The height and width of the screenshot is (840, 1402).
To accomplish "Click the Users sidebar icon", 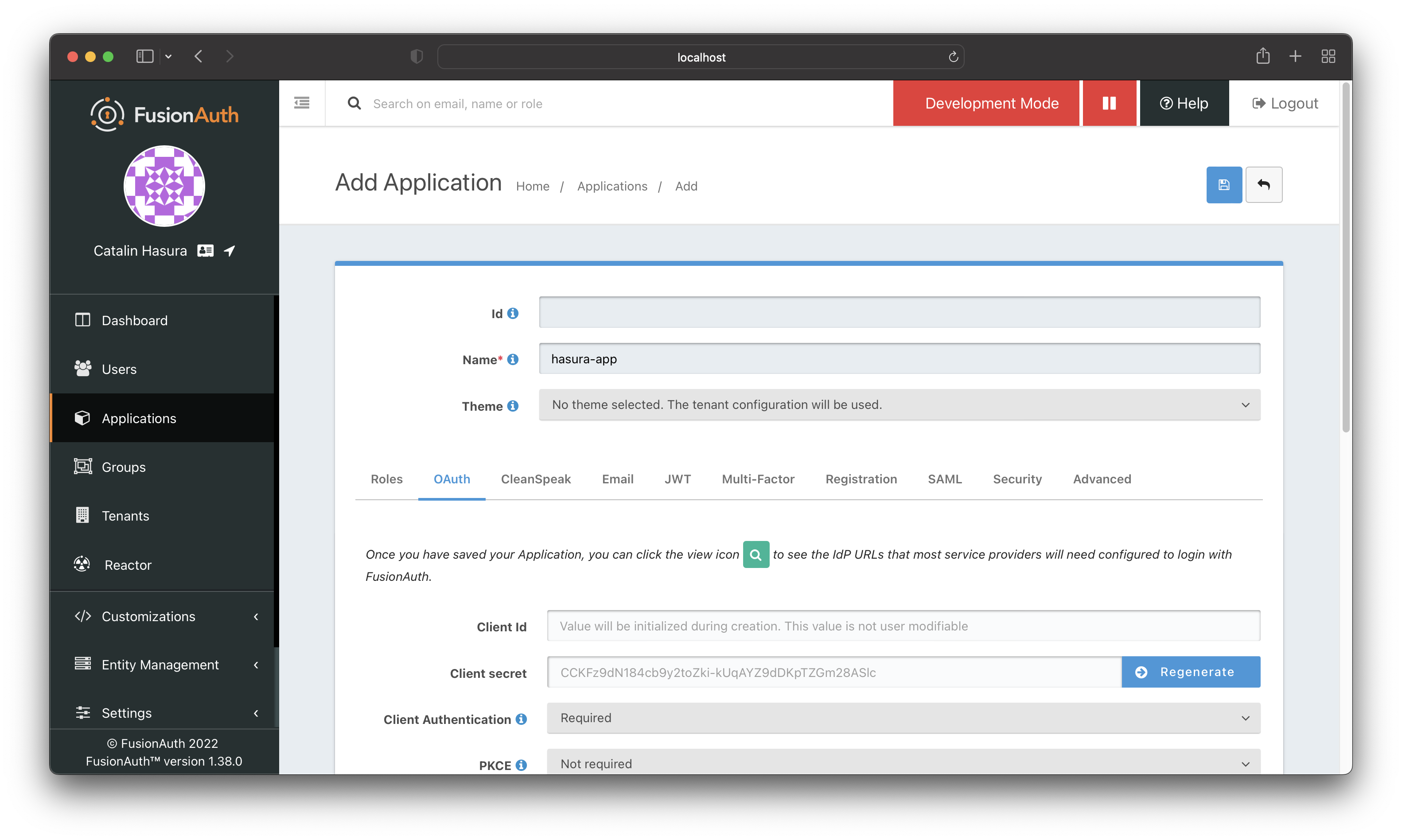I will point(82,369).
